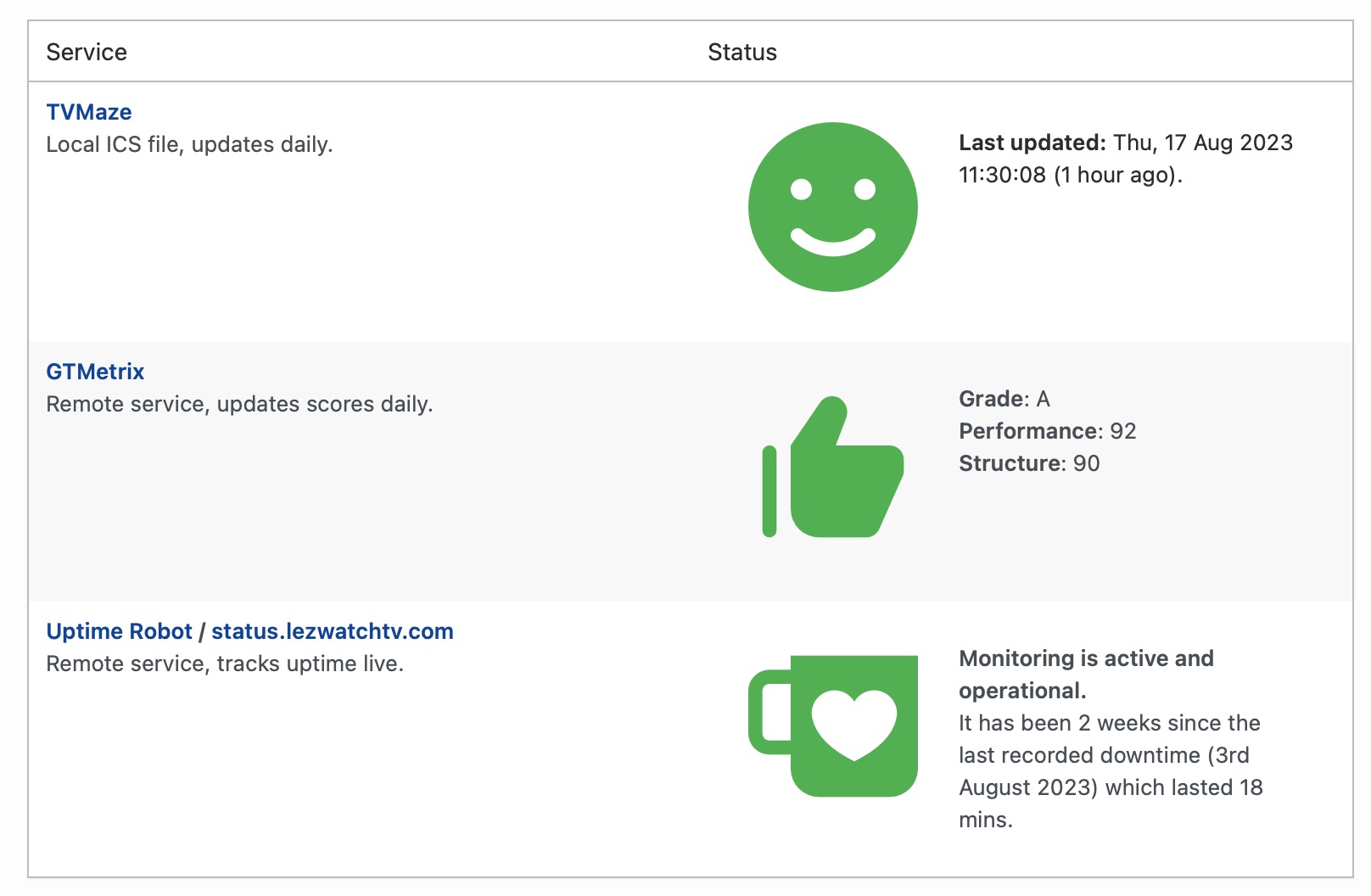The width and height of the screenshot is (1371, 896).
Task: Click the '11:30:08 (1 hour ago)' timestamp
Action: point(1070,175)
